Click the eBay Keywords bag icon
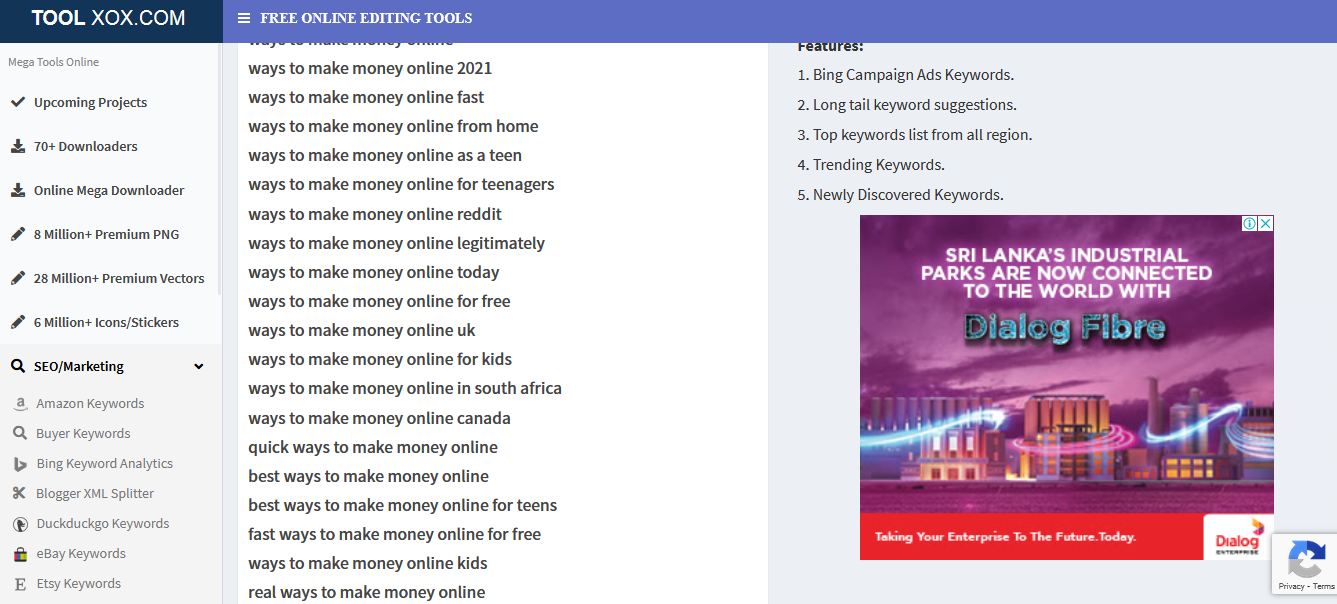 pyautogui.click(x=19, y=554)
